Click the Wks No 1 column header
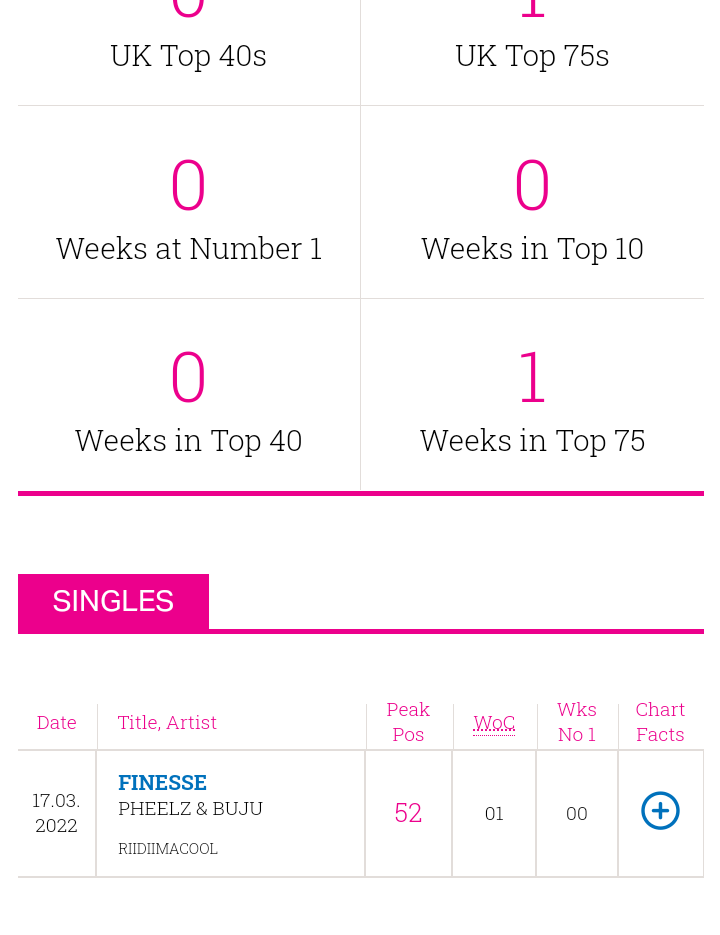 [577, 722]
